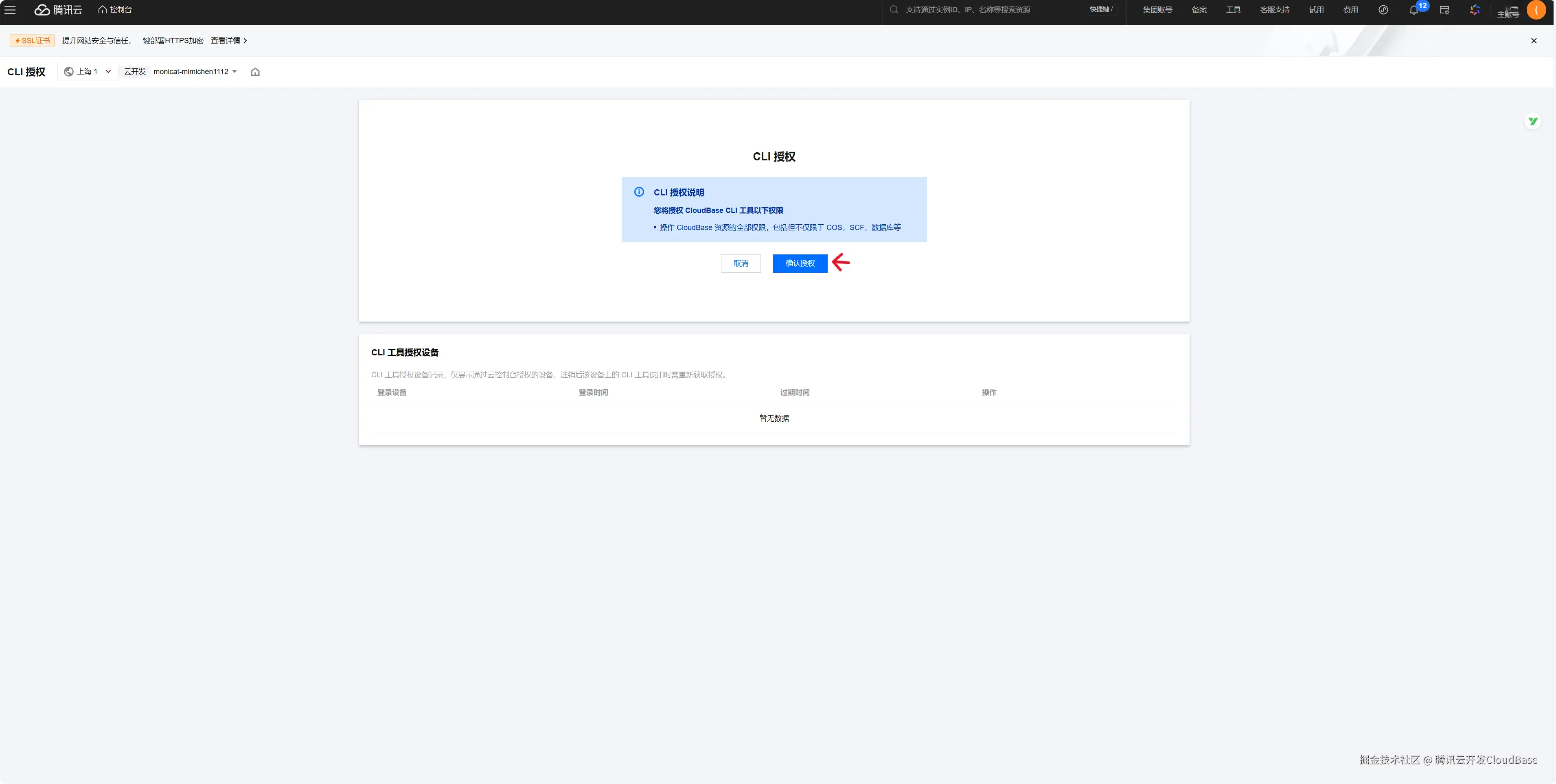Open the 查看详情 SSL banner link
The height and width of the screenshot is (784, 1556).
click(228, 40)
